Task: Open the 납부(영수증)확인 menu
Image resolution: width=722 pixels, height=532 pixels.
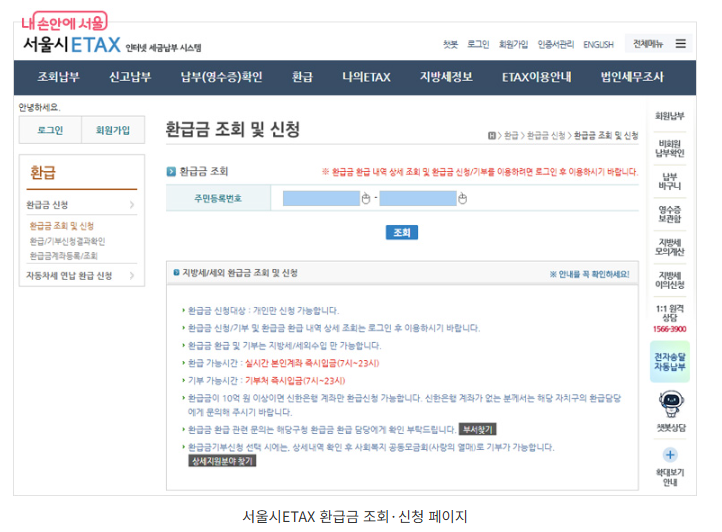Action: pos(221,77)
